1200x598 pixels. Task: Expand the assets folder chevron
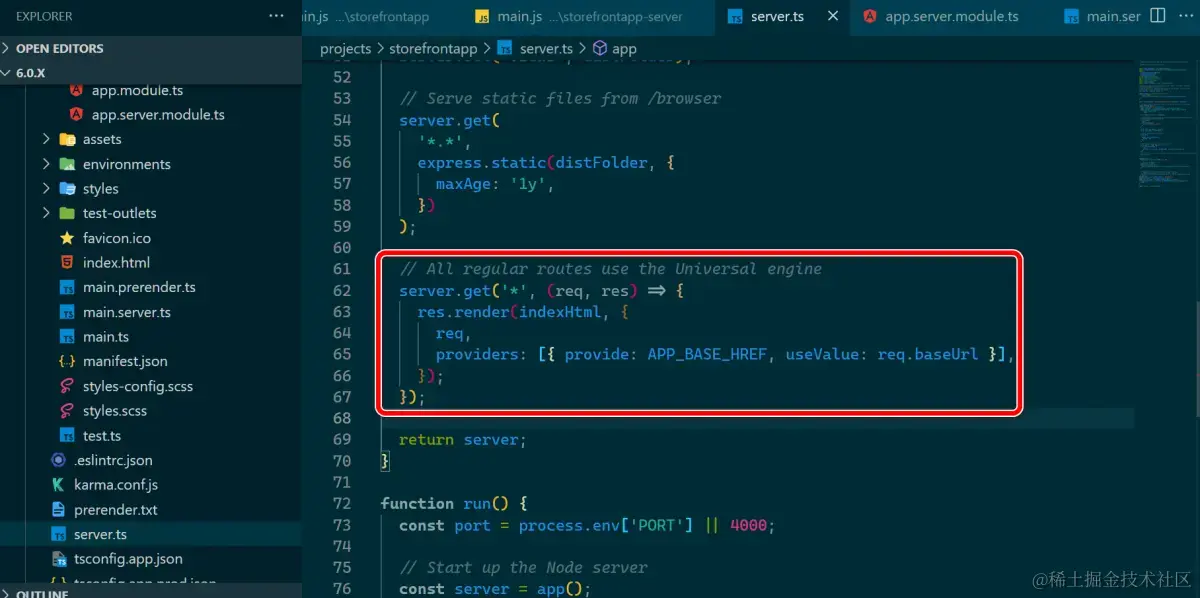click(x=46, y=139)
